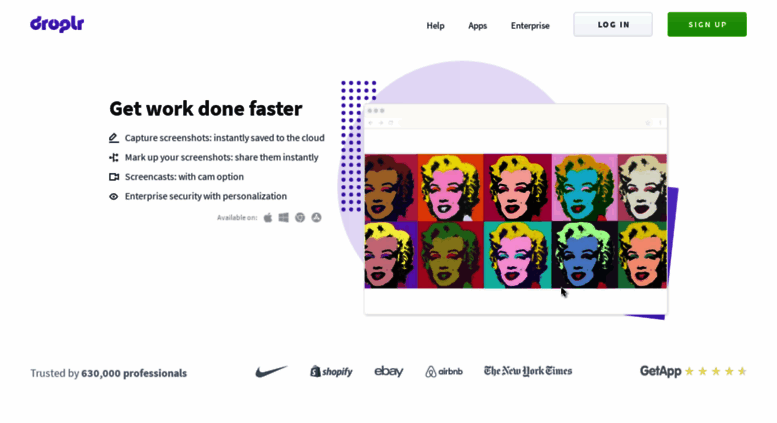Click the Nike swoosh logo
This screenshot has height=423, width=777.
coord(271,371)
